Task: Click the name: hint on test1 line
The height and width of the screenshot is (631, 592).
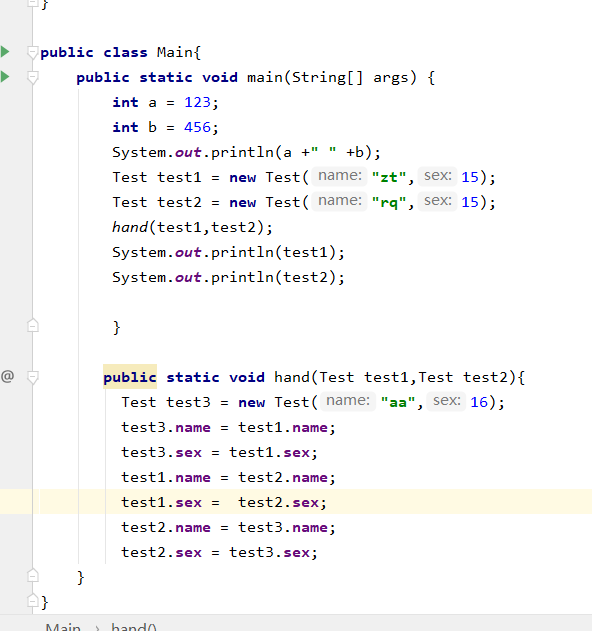Action: tap(340, 176)
